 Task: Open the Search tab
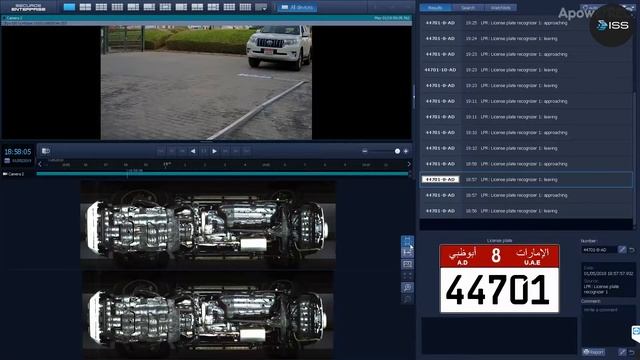pyautogui.click(x=468, y=8)
